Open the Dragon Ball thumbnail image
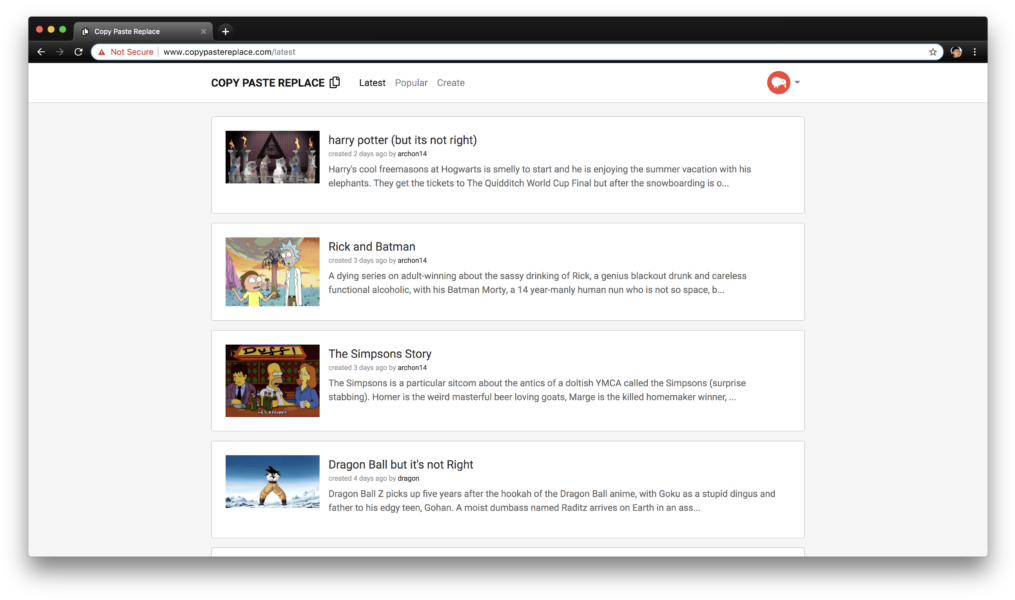This screenshot has width=1015, height=600. coord(273,482)
